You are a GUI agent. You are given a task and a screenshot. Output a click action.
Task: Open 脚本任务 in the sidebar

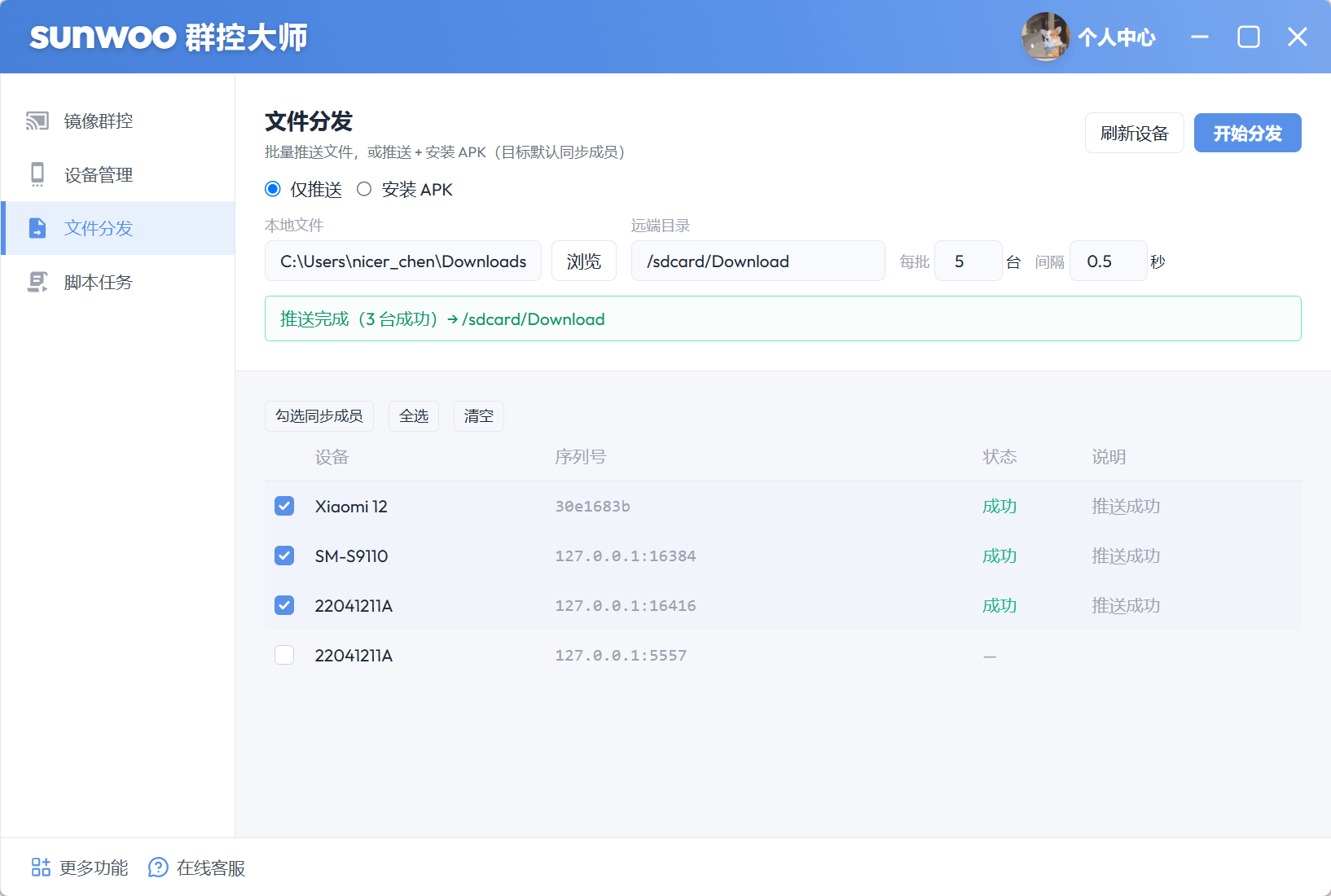tap(118, 282)
